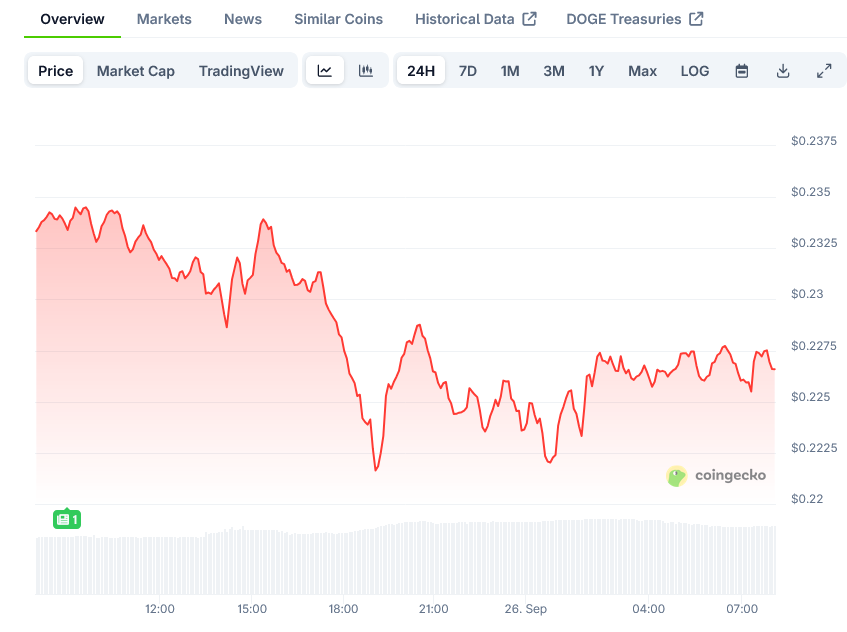Click the 26. Sep date axis label

pos(526,609)
